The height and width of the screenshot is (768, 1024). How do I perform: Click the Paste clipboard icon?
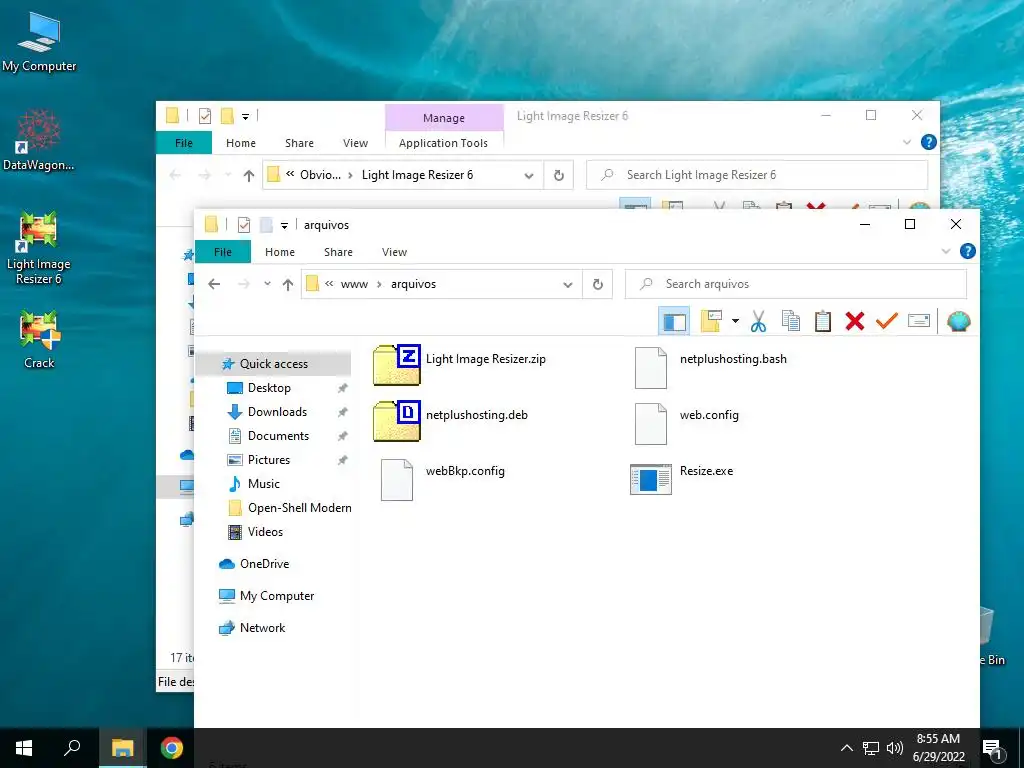tap(823, 321)
